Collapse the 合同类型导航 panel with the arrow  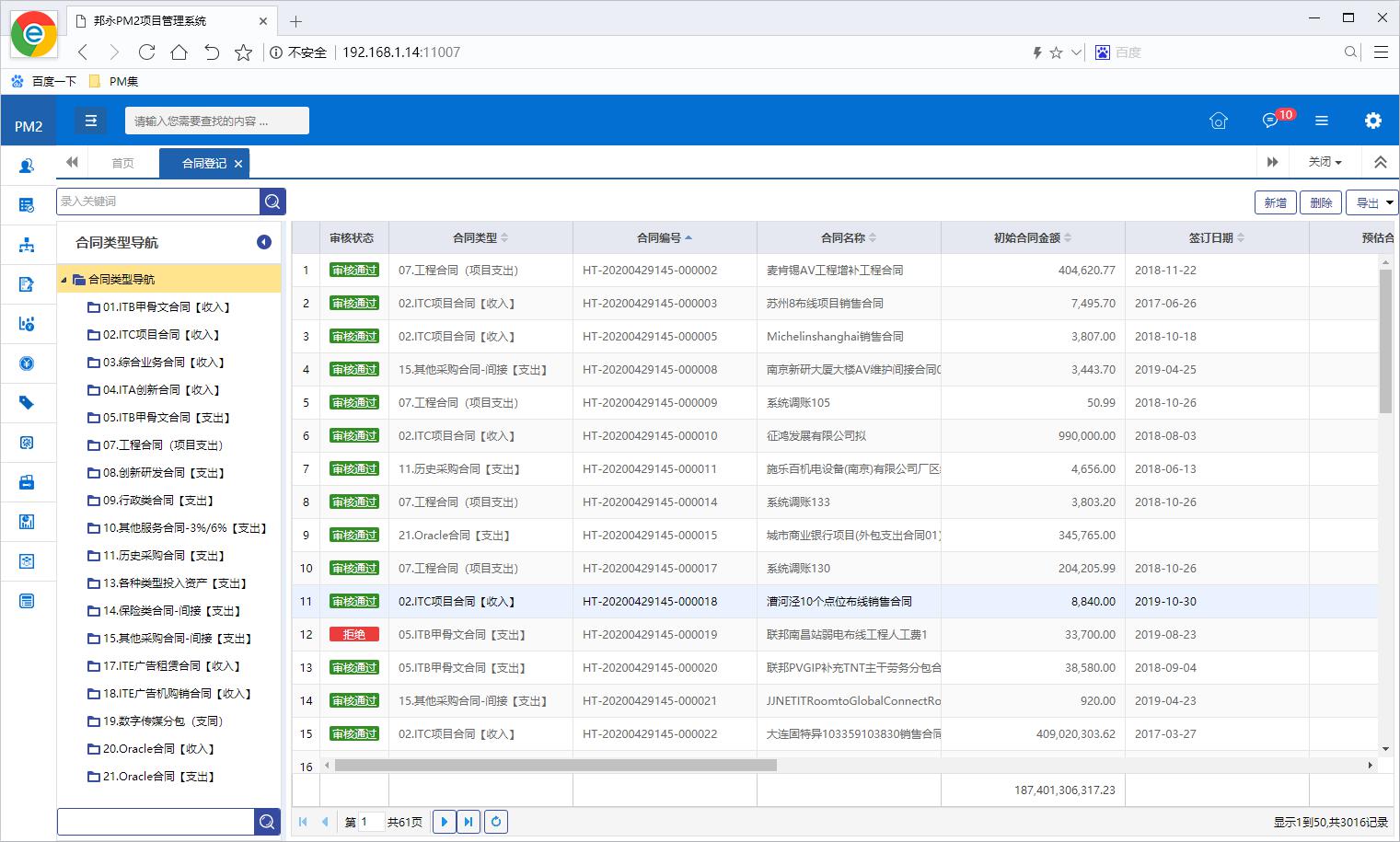coord(264,242)
